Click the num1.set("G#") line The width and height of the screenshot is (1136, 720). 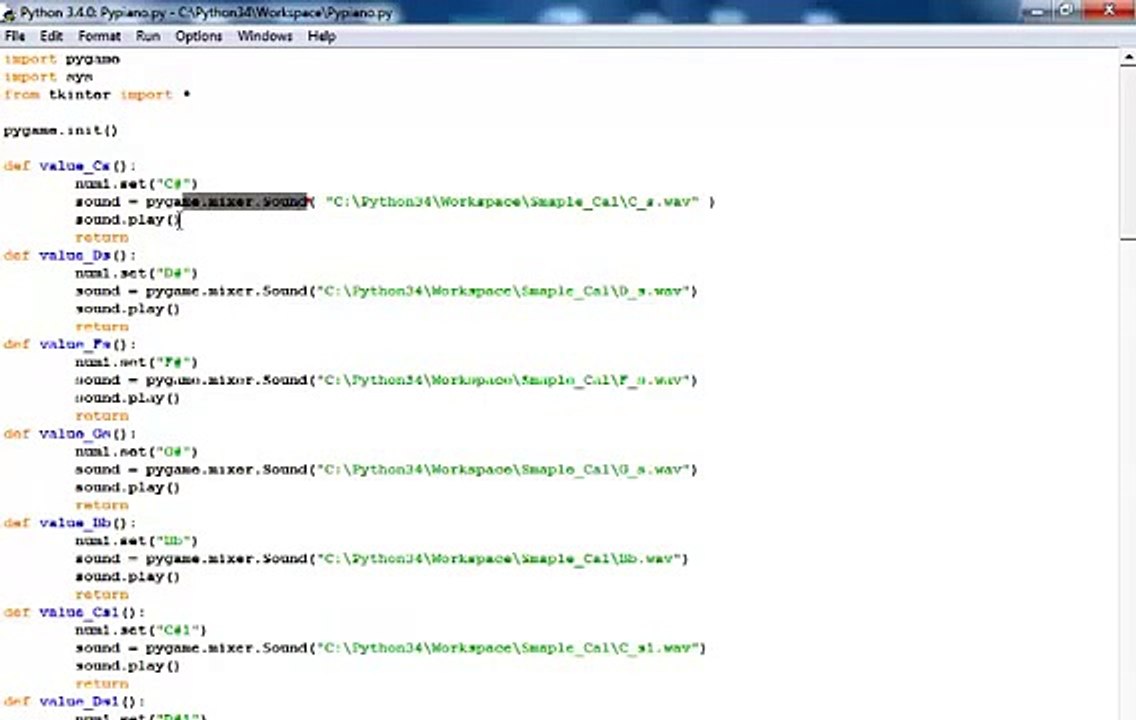pyautogui.click(x=136, y=451)
